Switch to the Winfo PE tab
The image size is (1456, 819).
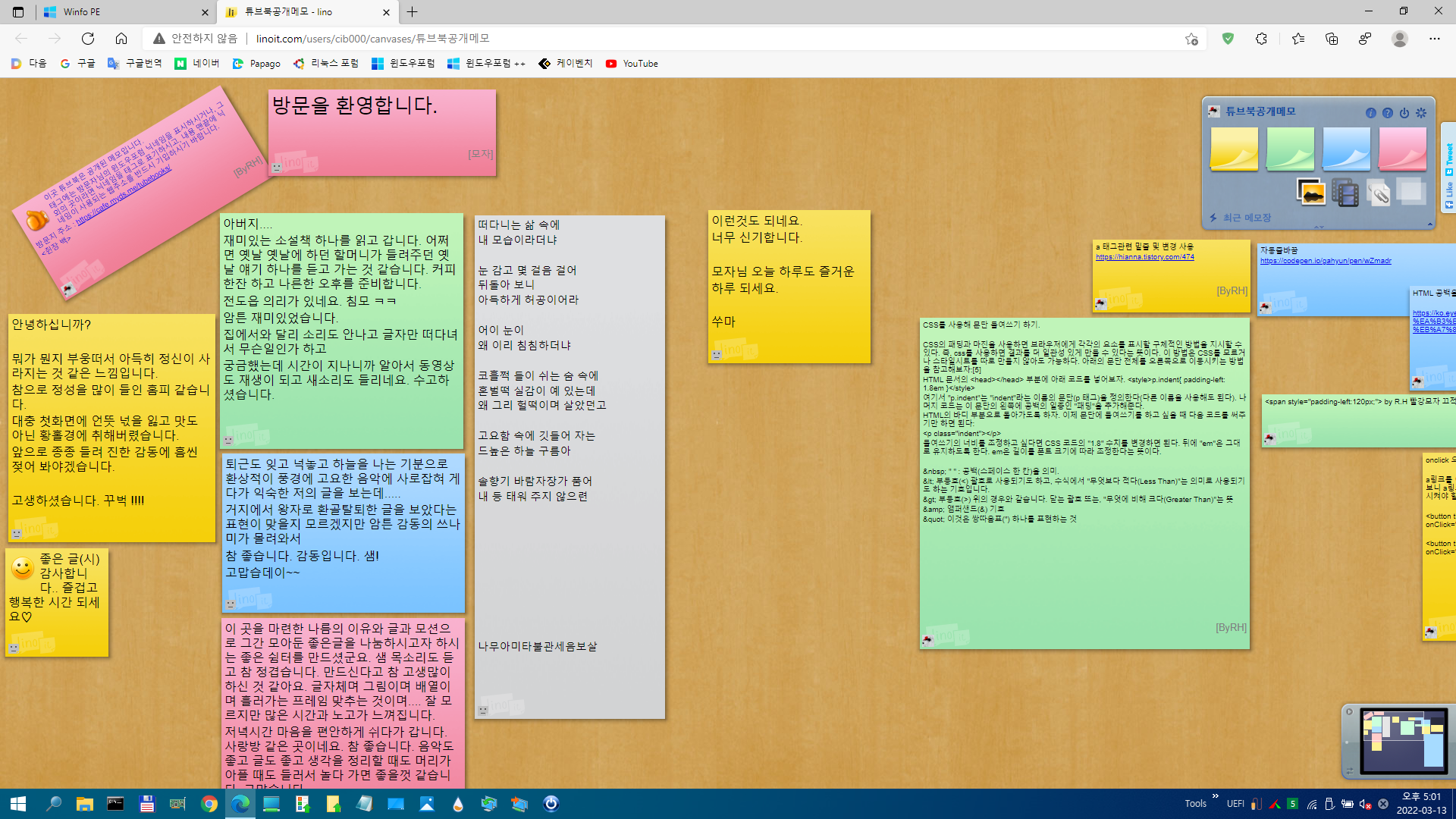[x=125, y=12]
